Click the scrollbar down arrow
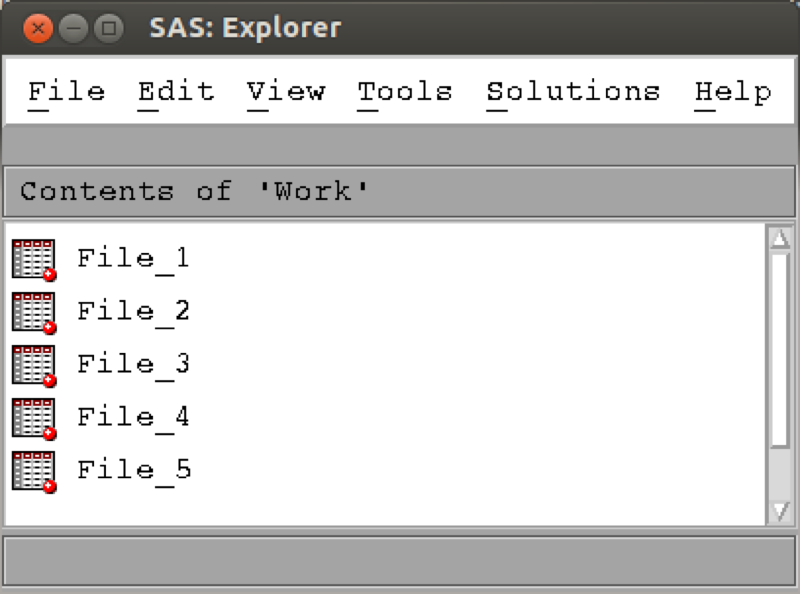The image size is (800, 594). point(780,511)
